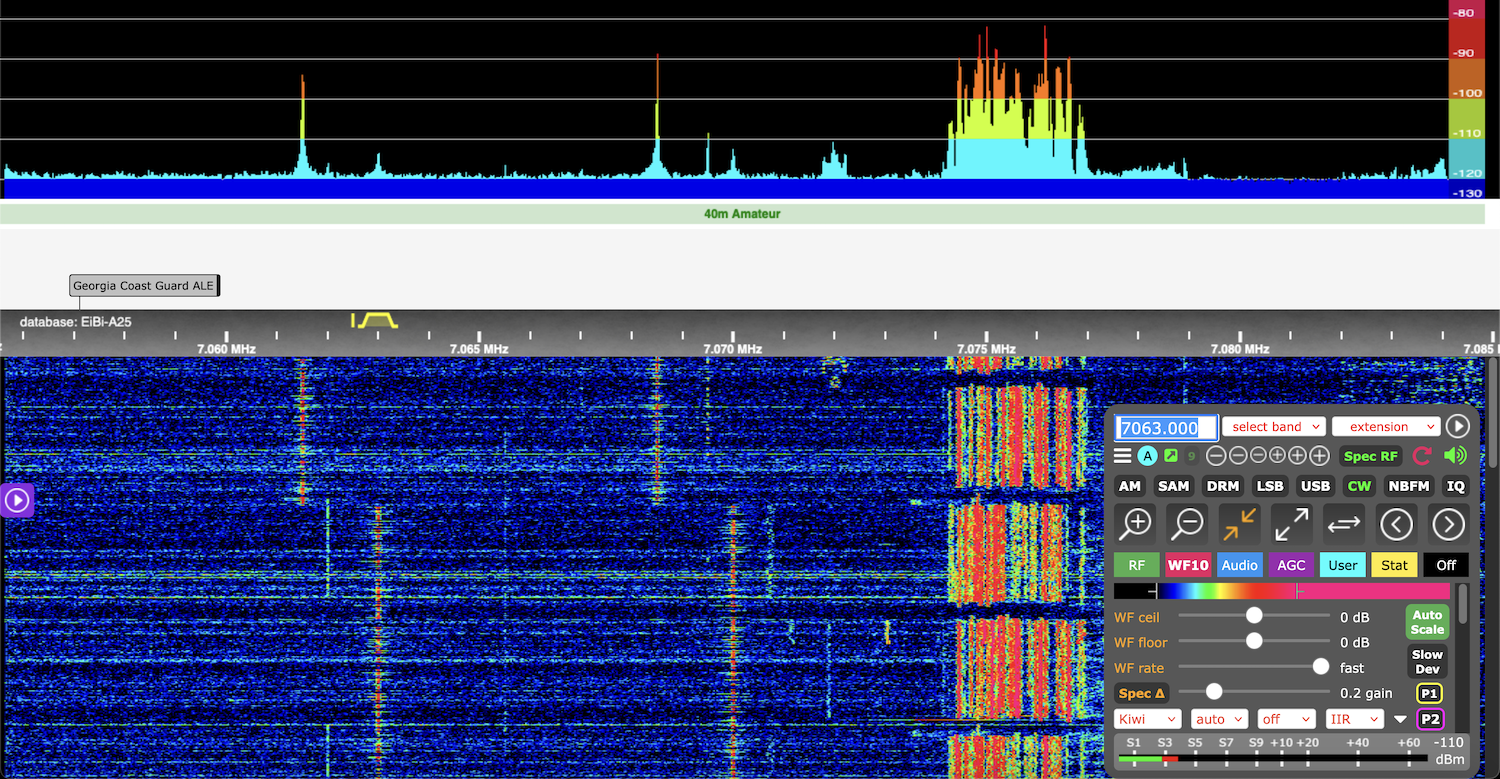Click the zoom out magnifier icon

tap(1188, 523)
